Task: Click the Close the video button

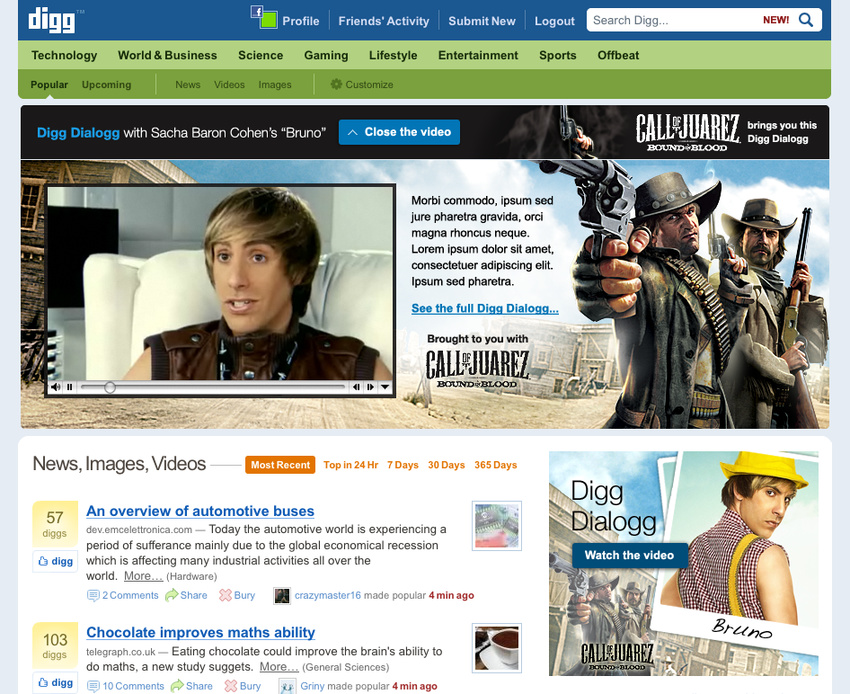Action: coord(400,132)
